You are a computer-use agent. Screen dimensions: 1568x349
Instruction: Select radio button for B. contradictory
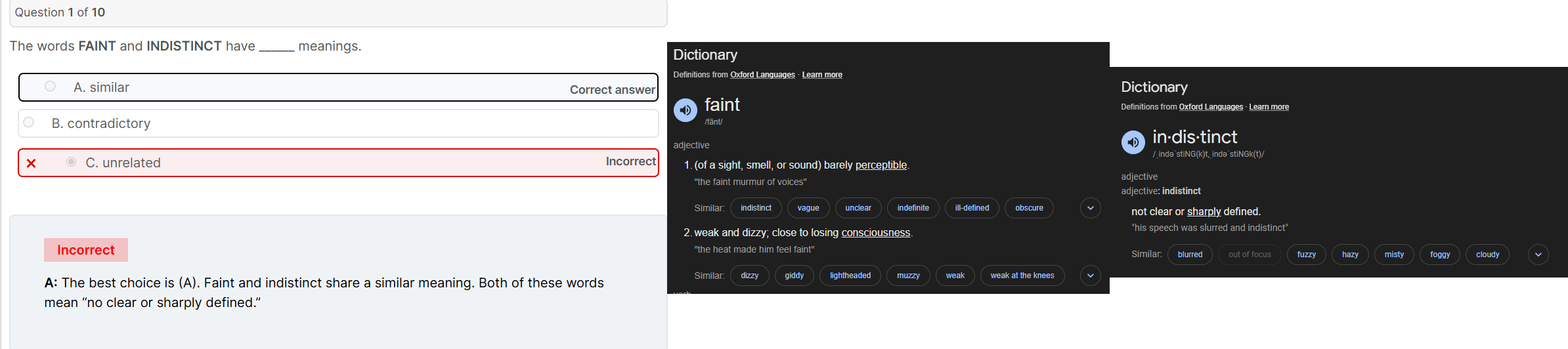point(28,123)
